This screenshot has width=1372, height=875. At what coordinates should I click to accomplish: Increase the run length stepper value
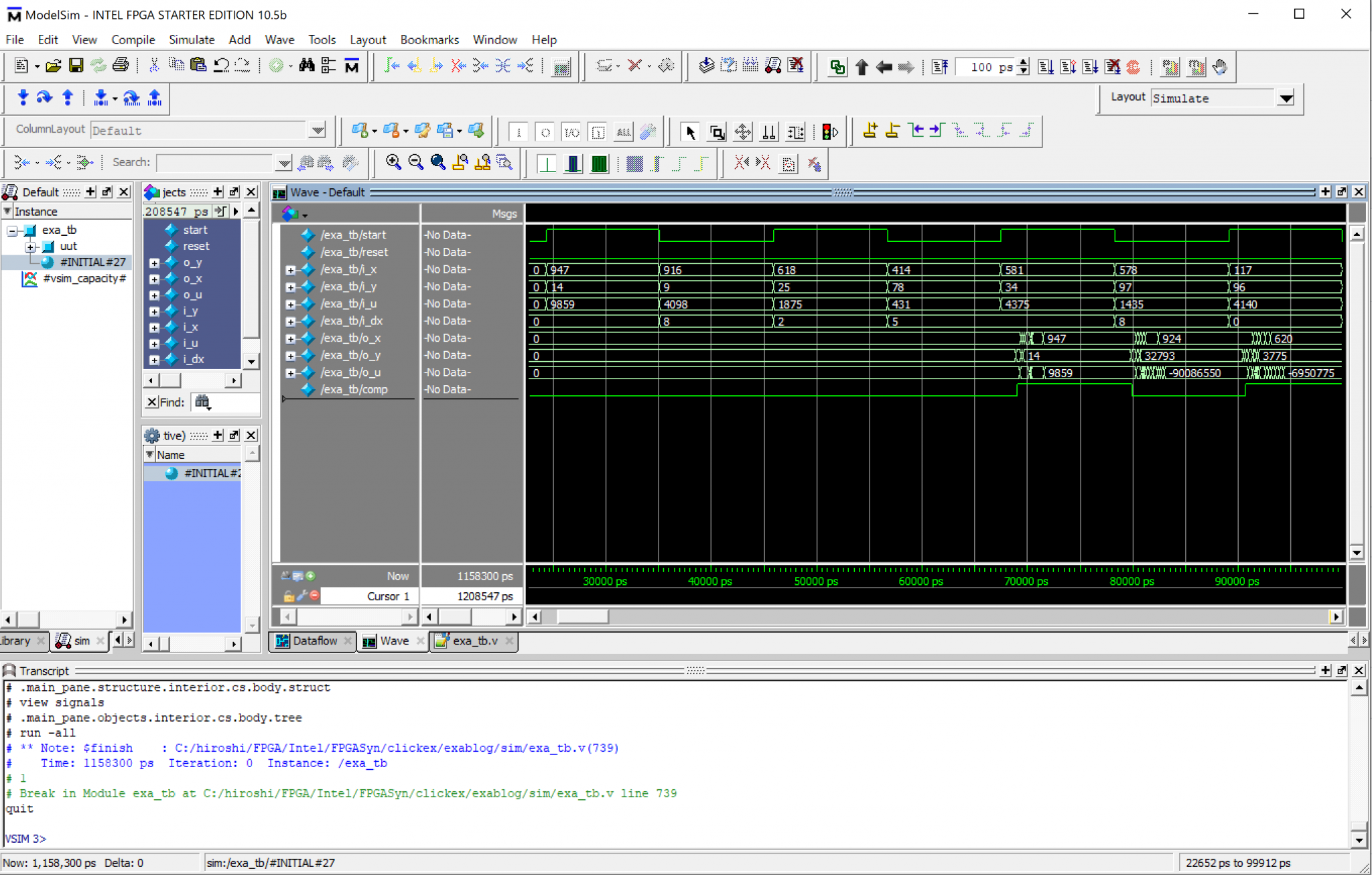[1023, 62]
